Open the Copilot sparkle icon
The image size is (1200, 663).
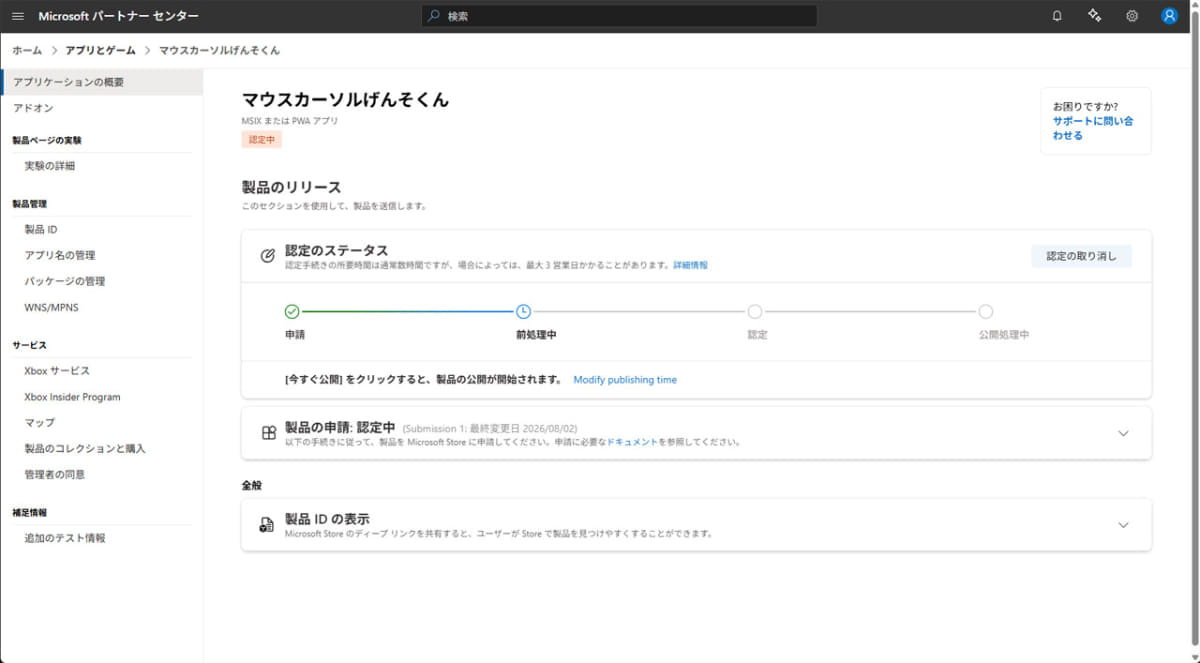tap(1094, 16)
